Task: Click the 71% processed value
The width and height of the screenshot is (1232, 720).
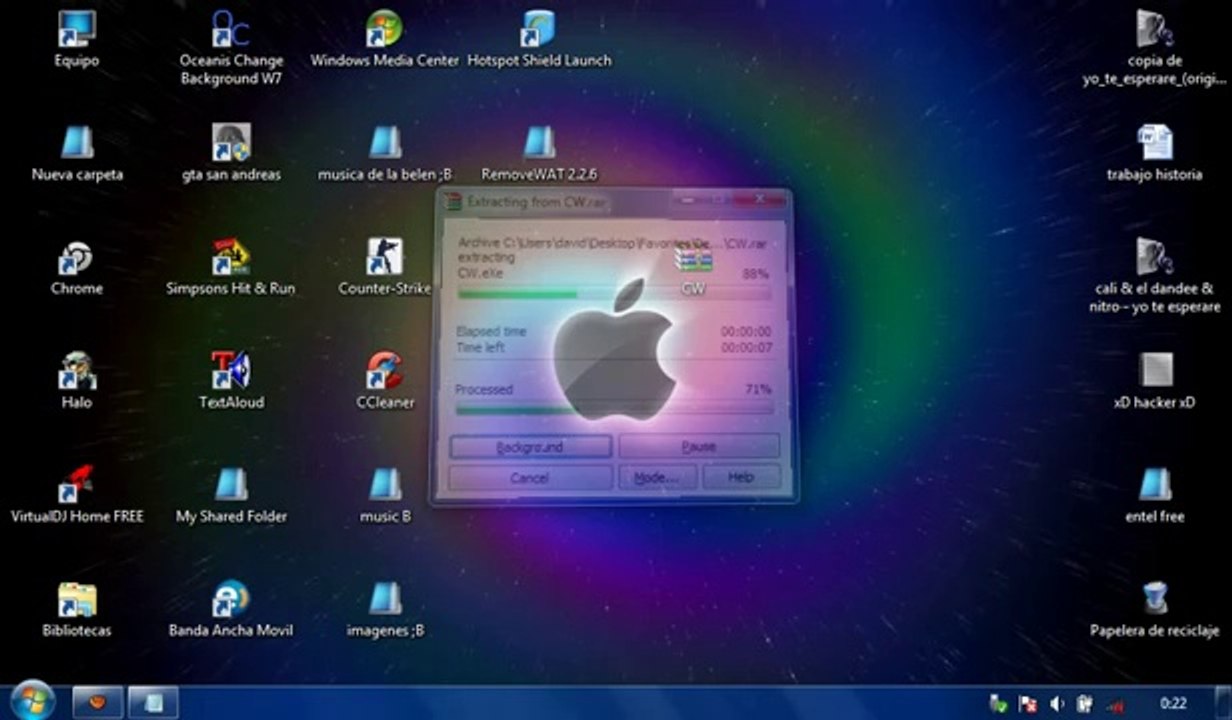Action: (x=758, y=389)
